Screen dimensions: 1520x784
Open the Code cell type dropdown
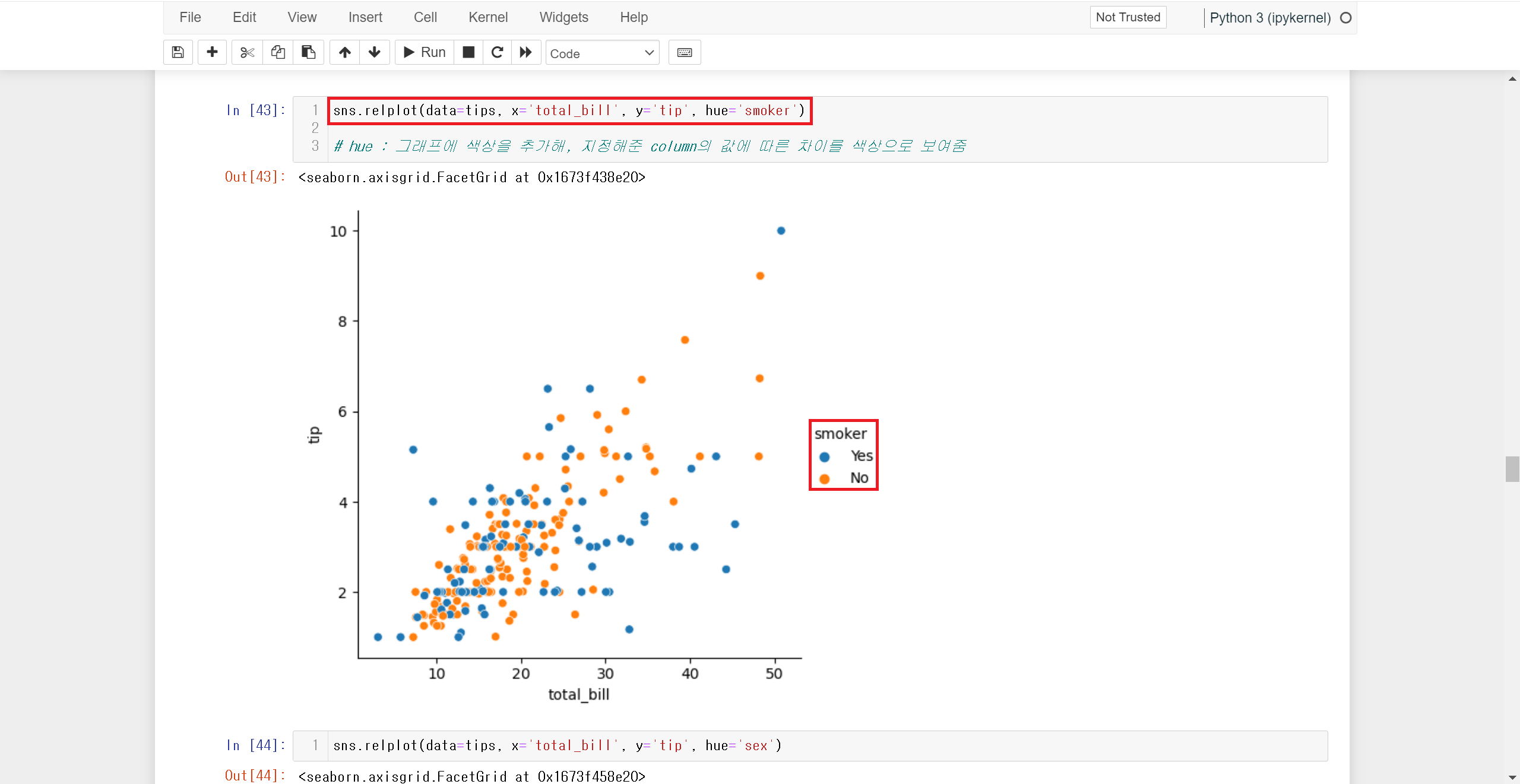pos(602,53)
